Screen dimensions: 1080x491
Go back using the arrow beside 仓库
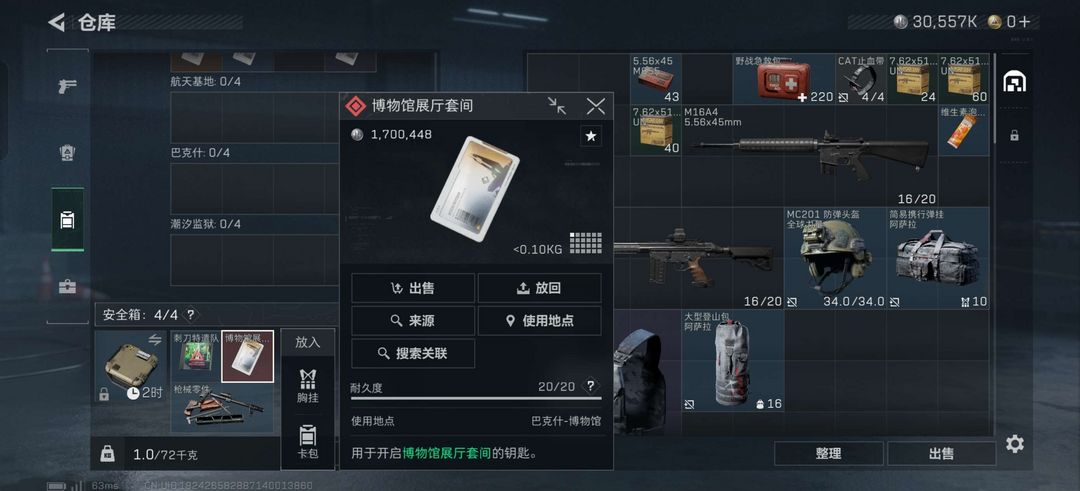coord(56,22)
